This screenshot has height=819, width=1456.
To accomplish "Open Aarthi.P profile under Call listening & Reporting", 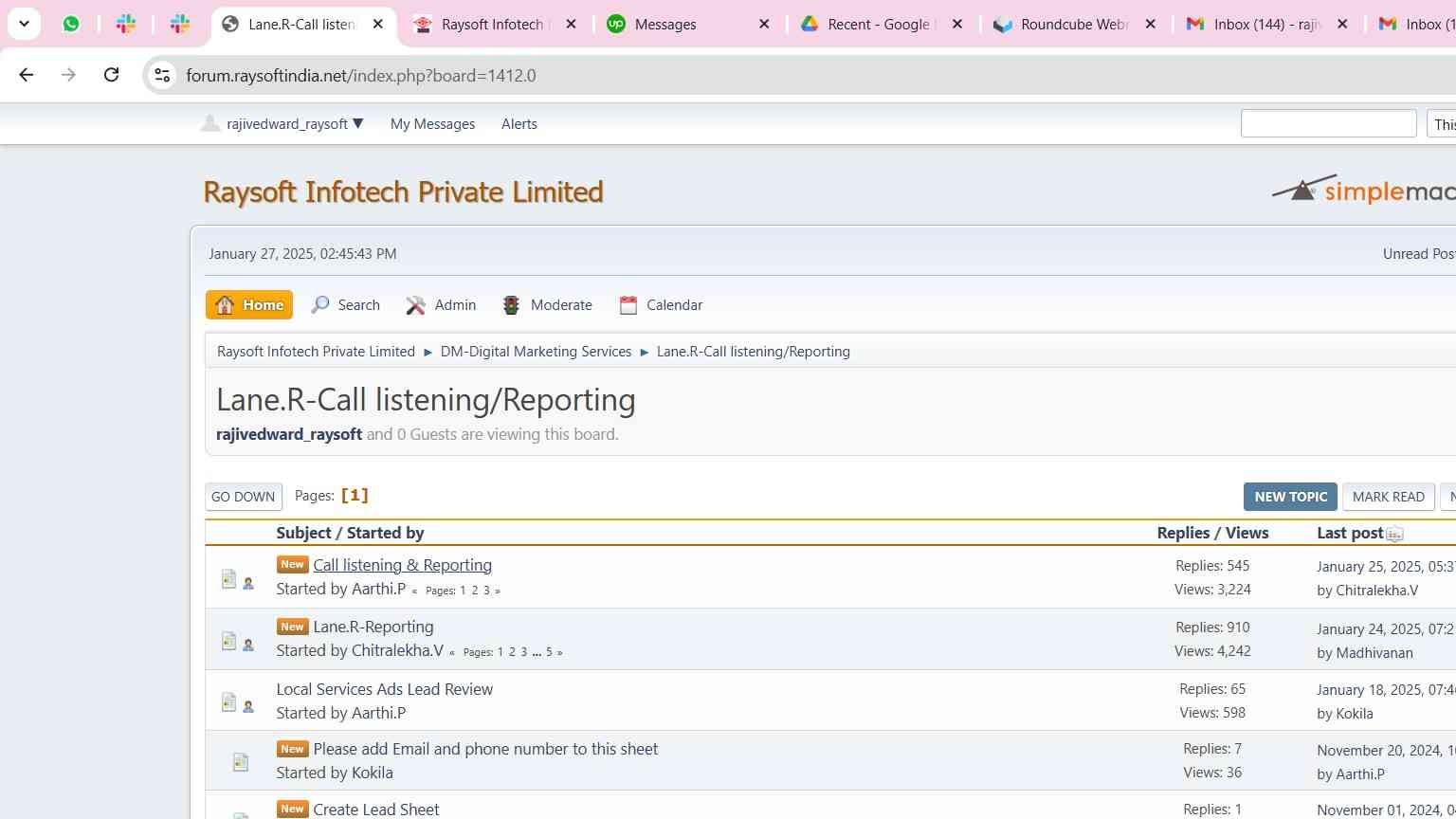I will coord(378,589).
